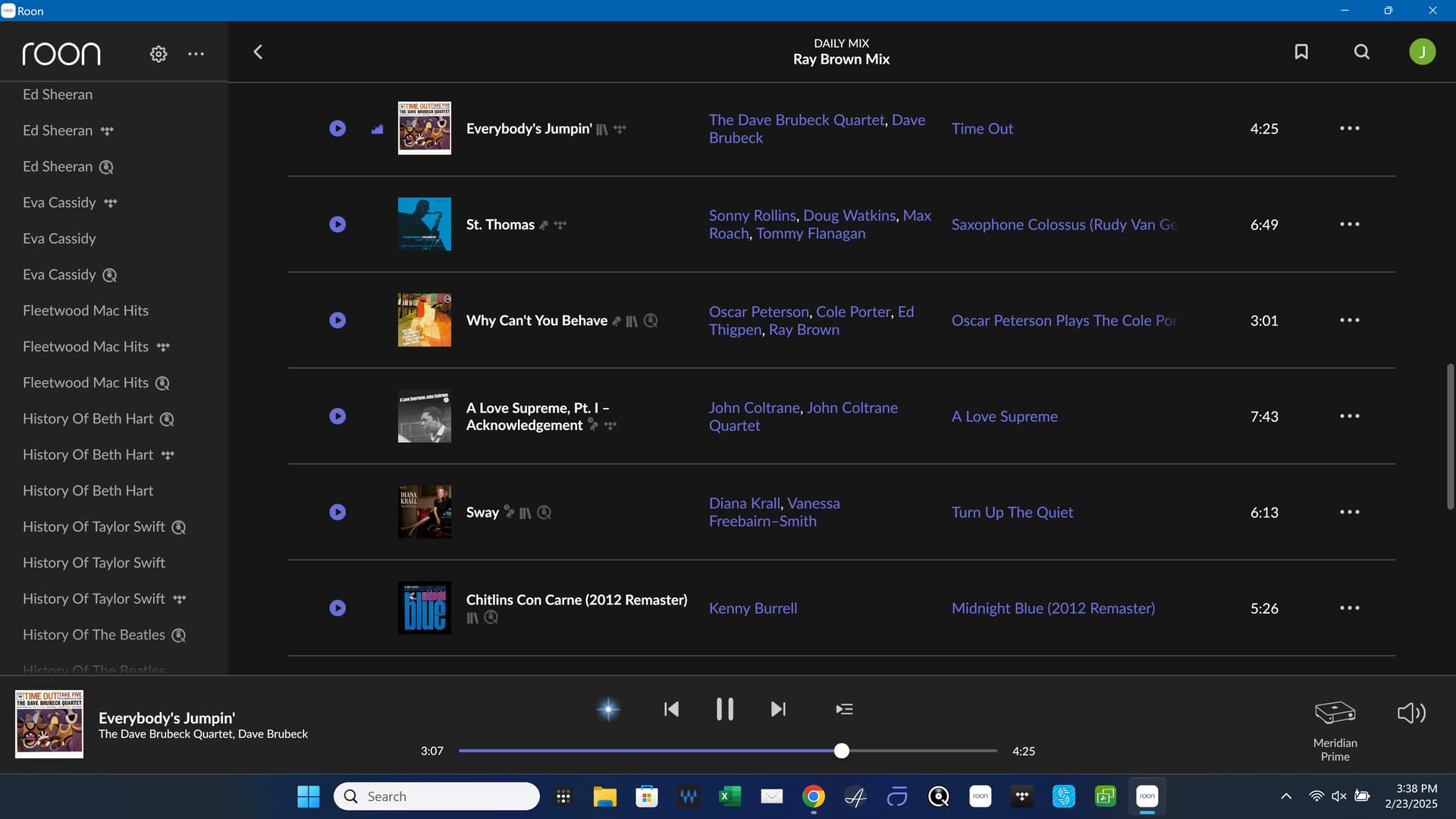Click the playback seek slider handle
Image resolution: width=1456 pixels, height=819 pixels.
coord(841,751)
